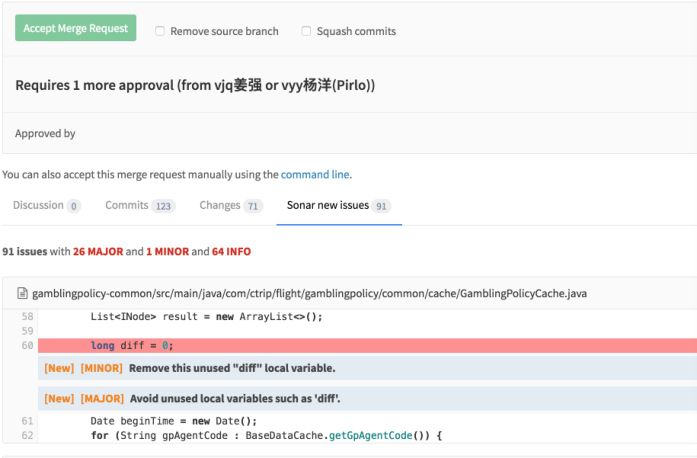Open the command line link
The width and height of the screenshot is (697, 458).
tap(315, 174)
